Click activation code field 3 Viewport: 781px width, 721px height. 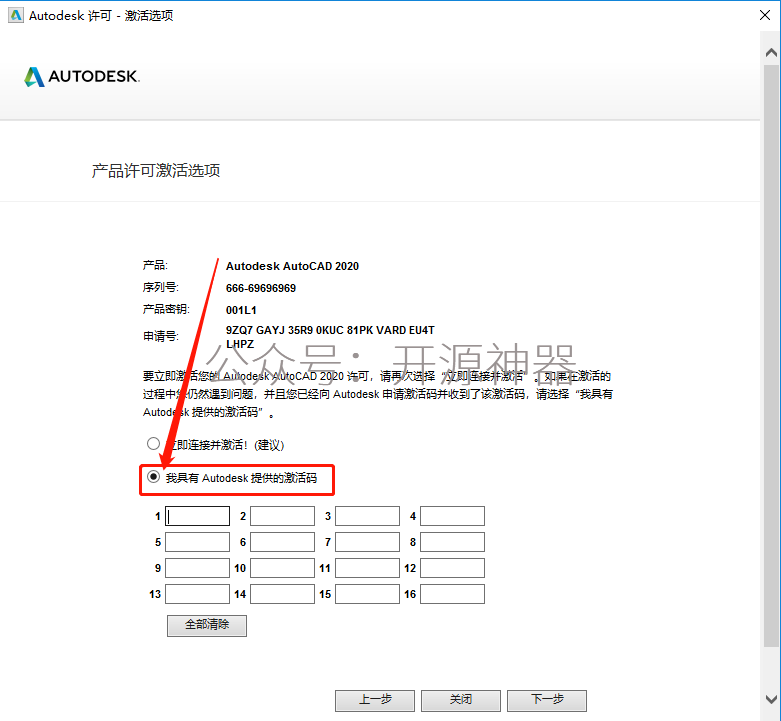pos(368,516)
